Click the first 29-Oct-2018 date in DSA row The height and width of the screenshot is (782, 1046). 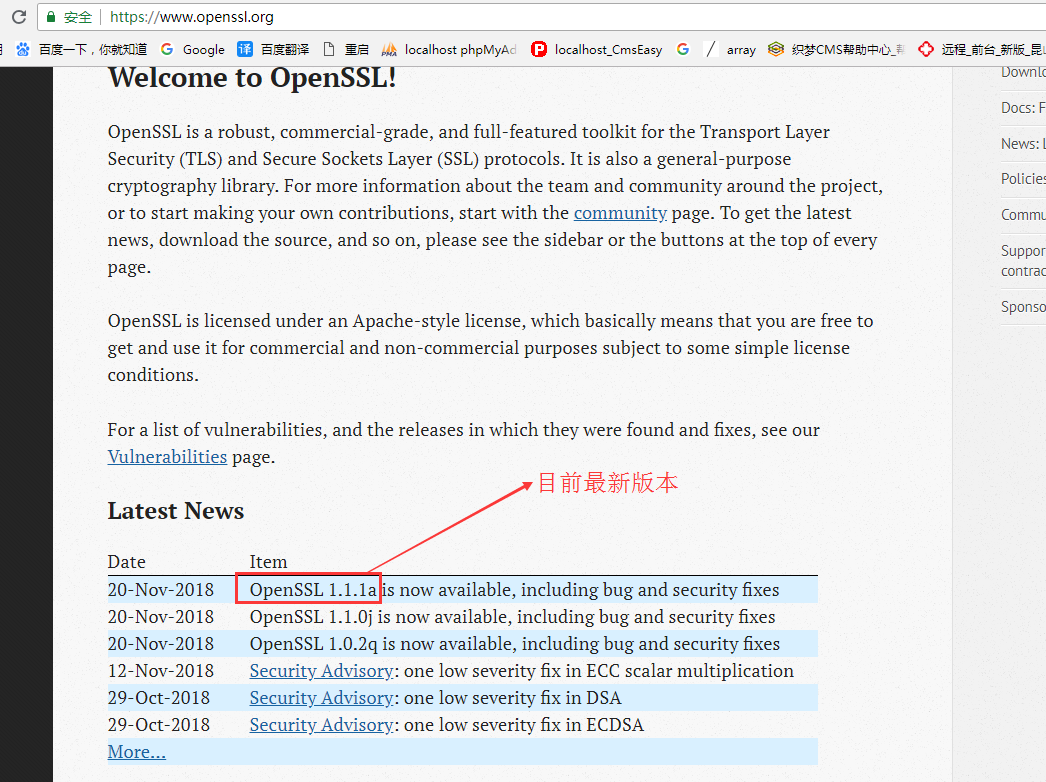159,697
